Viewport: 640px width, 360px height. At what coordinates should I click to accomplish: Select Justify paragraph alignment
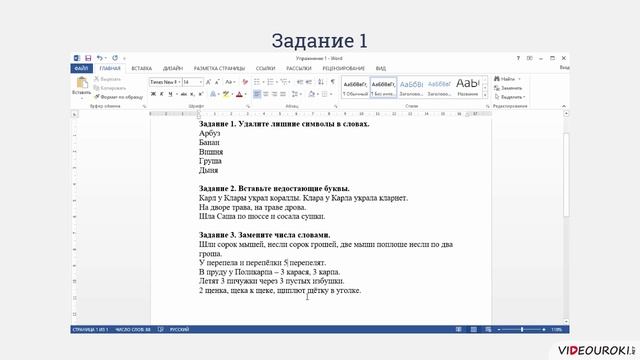point(283,94)
